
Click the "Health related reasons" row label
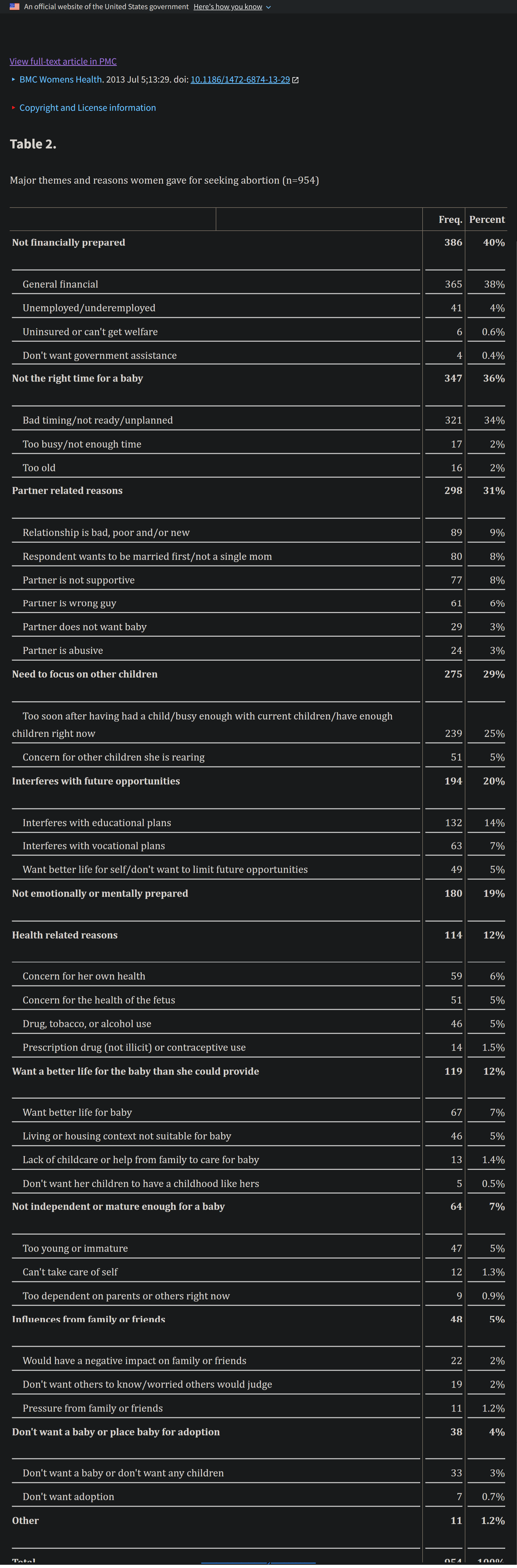(65, 935)
